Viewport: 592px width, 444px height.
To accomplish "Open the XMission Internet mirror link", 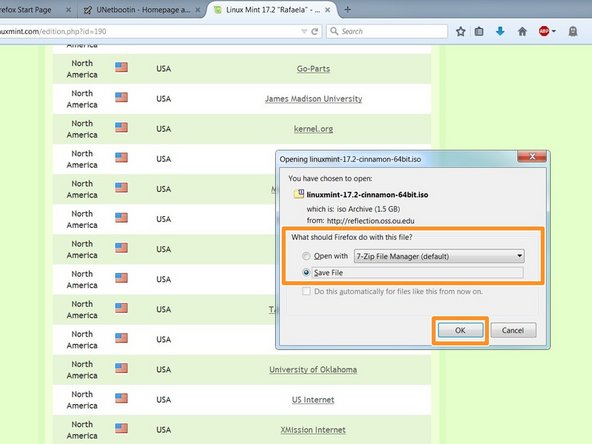I will click(x=313, y=430).
